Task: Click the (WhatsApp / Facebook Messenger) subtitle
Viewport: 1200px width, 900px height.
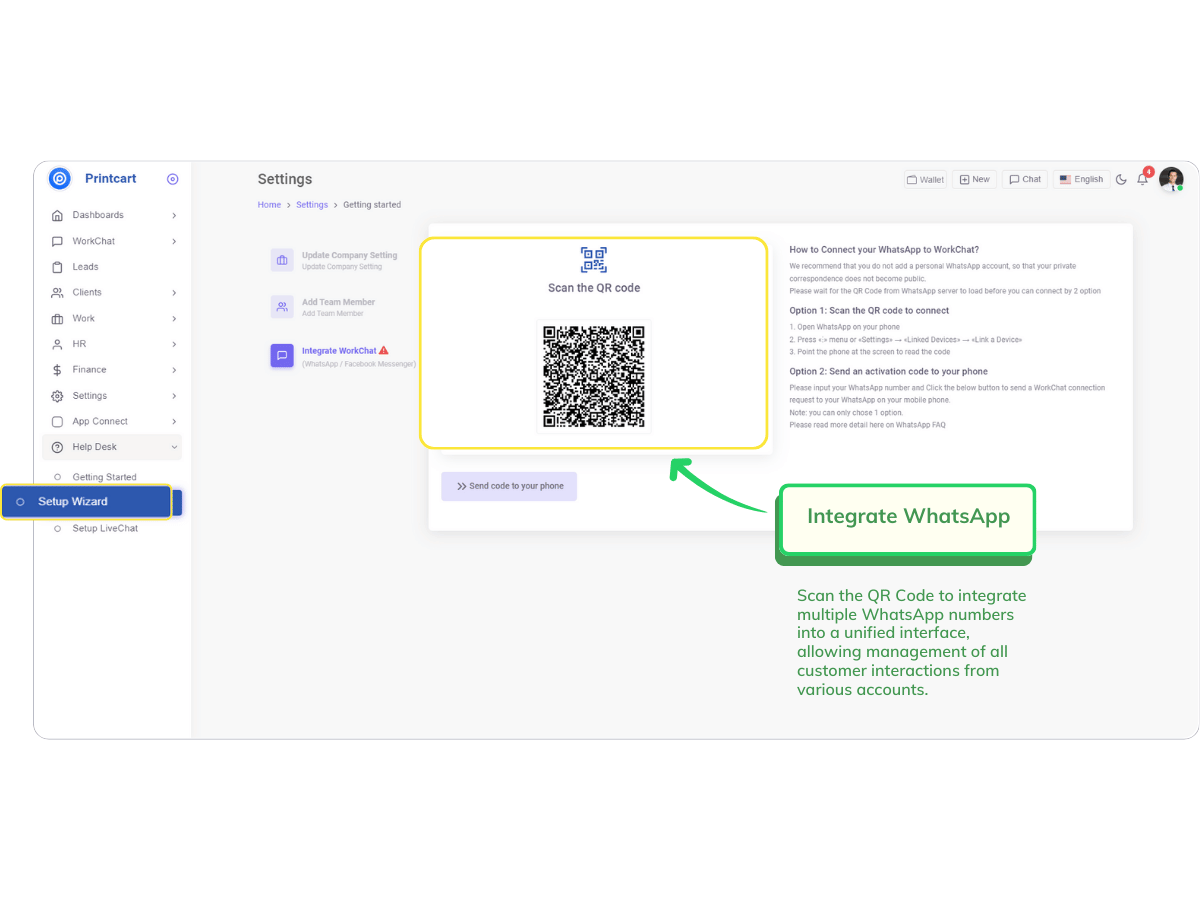Action: (x=359, y=364)
